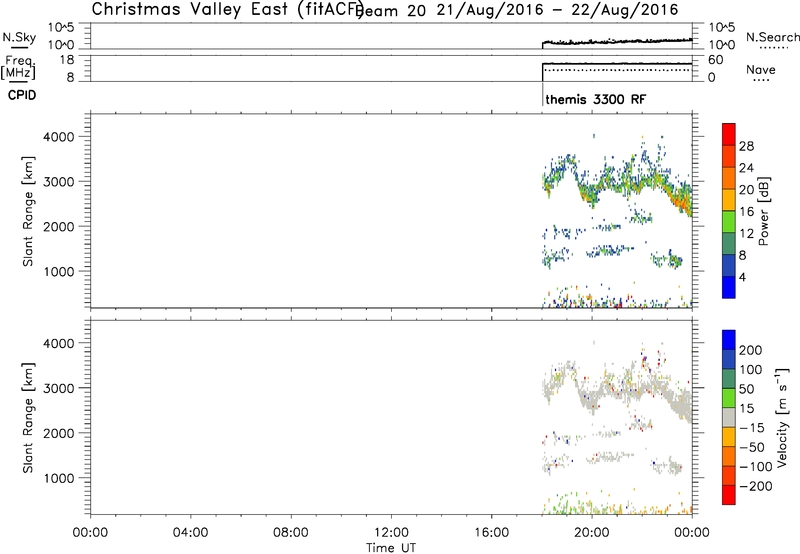The width and height of the screenshot is (800, 554).
Task: Click the 4000 tick on power panel
Action: [58, 137]
